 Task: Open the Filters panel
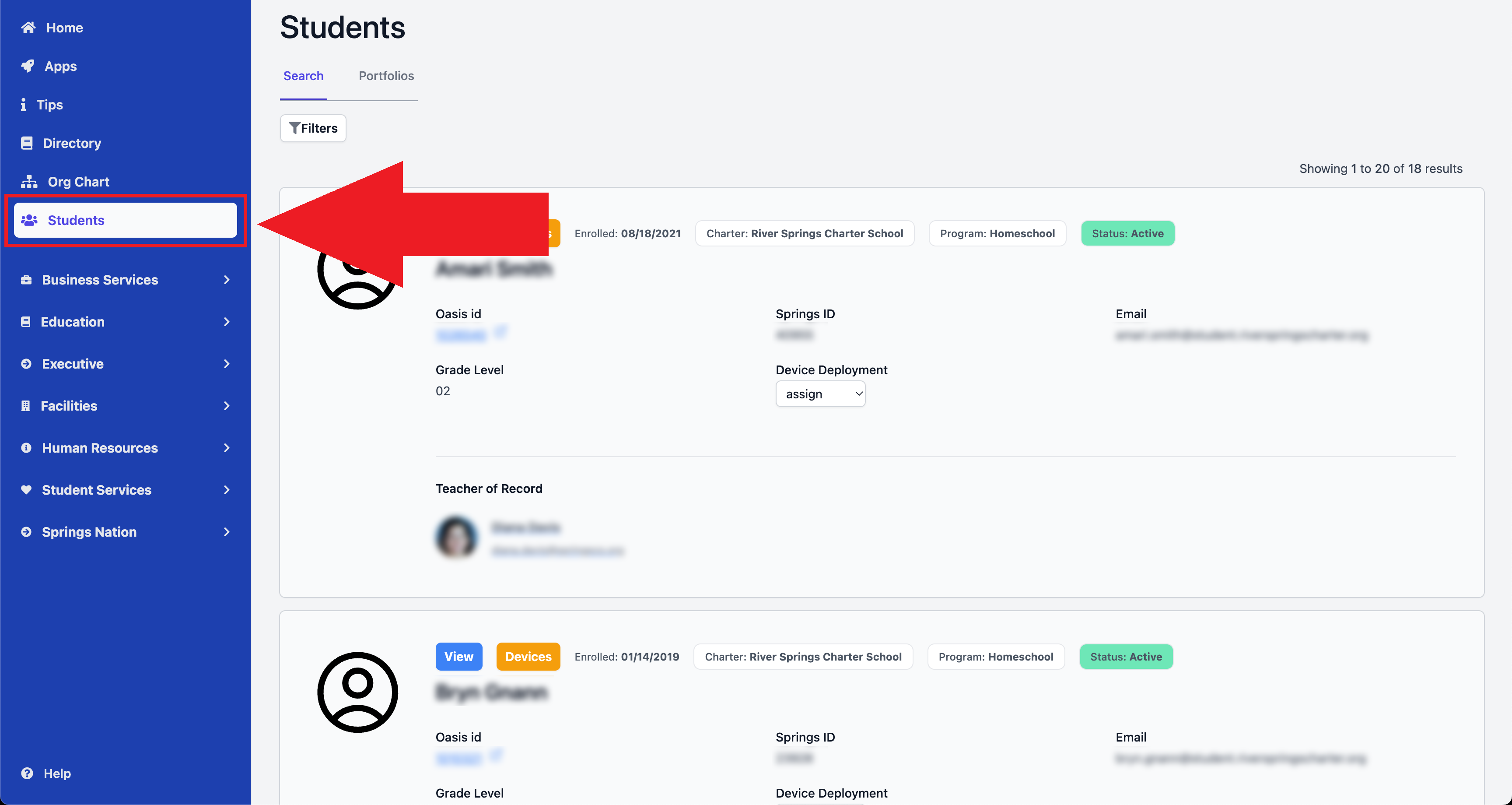[312, 128]
